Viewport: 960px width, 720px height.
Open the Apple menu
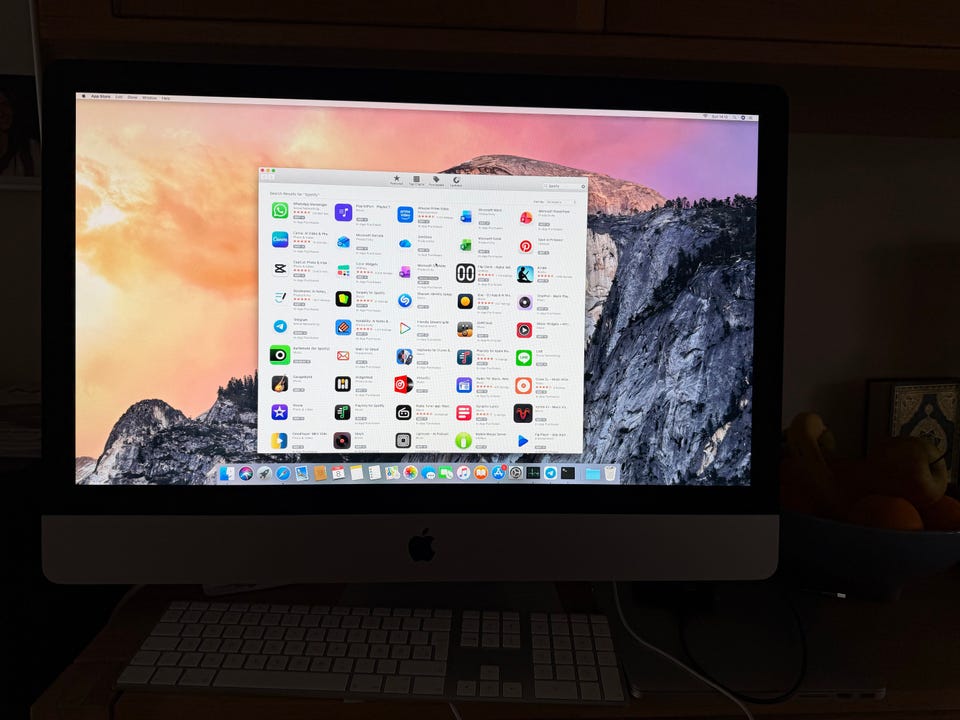tap(84, 96)
